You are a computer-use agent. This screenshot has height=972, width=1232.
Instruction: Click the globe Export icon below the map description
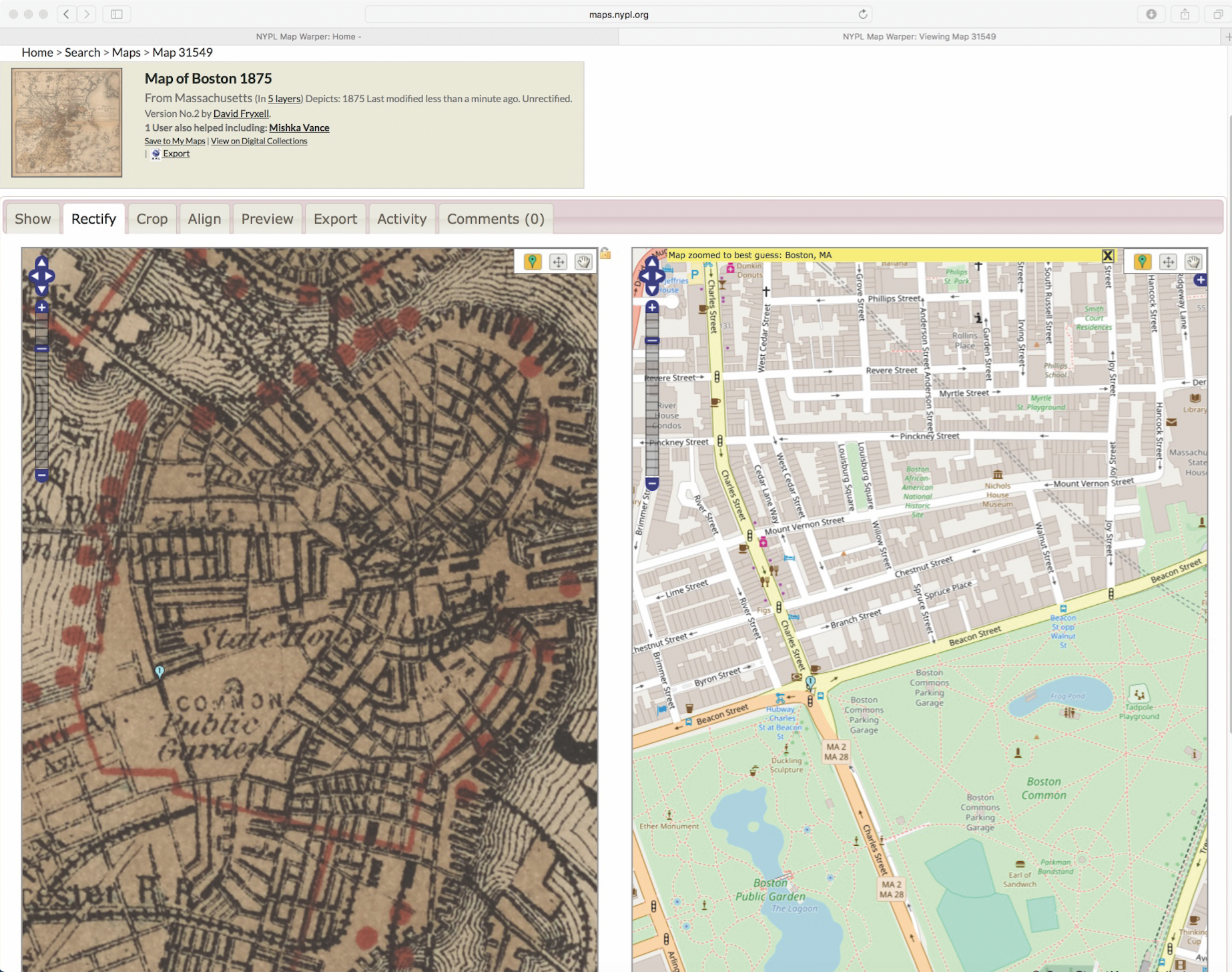click(156, 154)
